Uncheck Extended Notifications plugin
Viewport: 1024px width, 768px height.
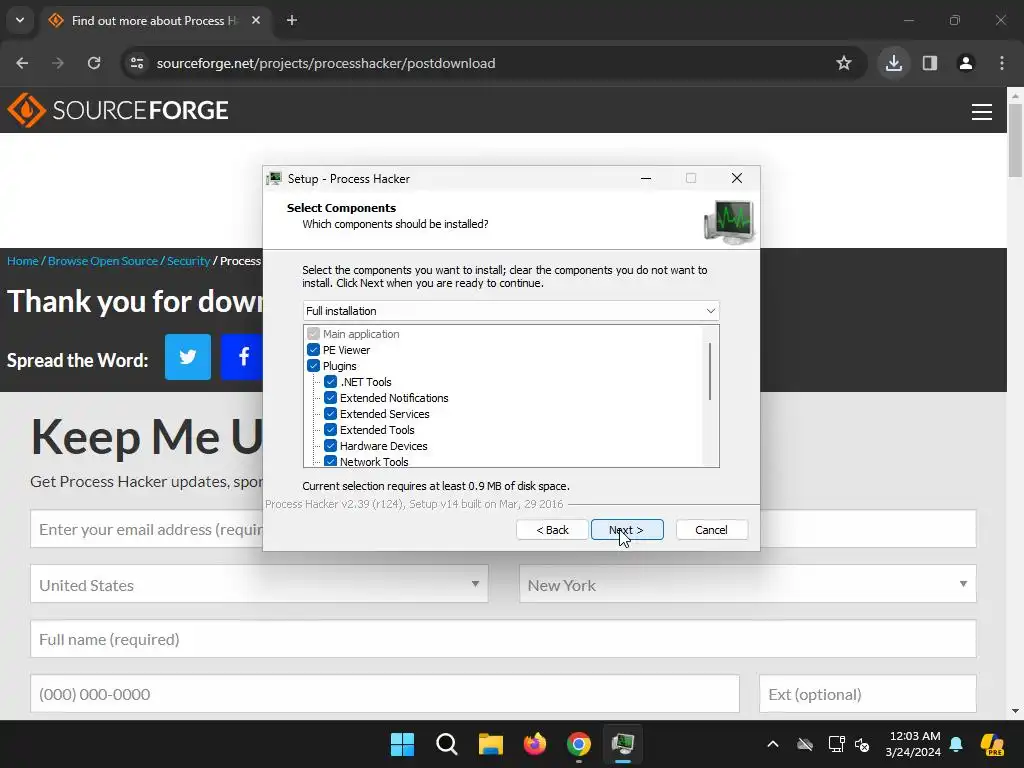point(330,398)
